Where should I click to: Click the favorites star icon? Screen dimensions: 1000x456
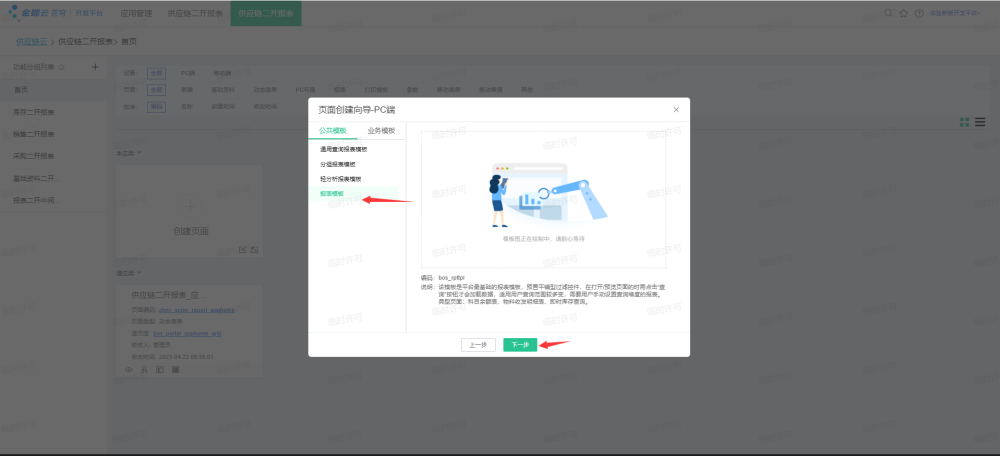tap(904, 13)
